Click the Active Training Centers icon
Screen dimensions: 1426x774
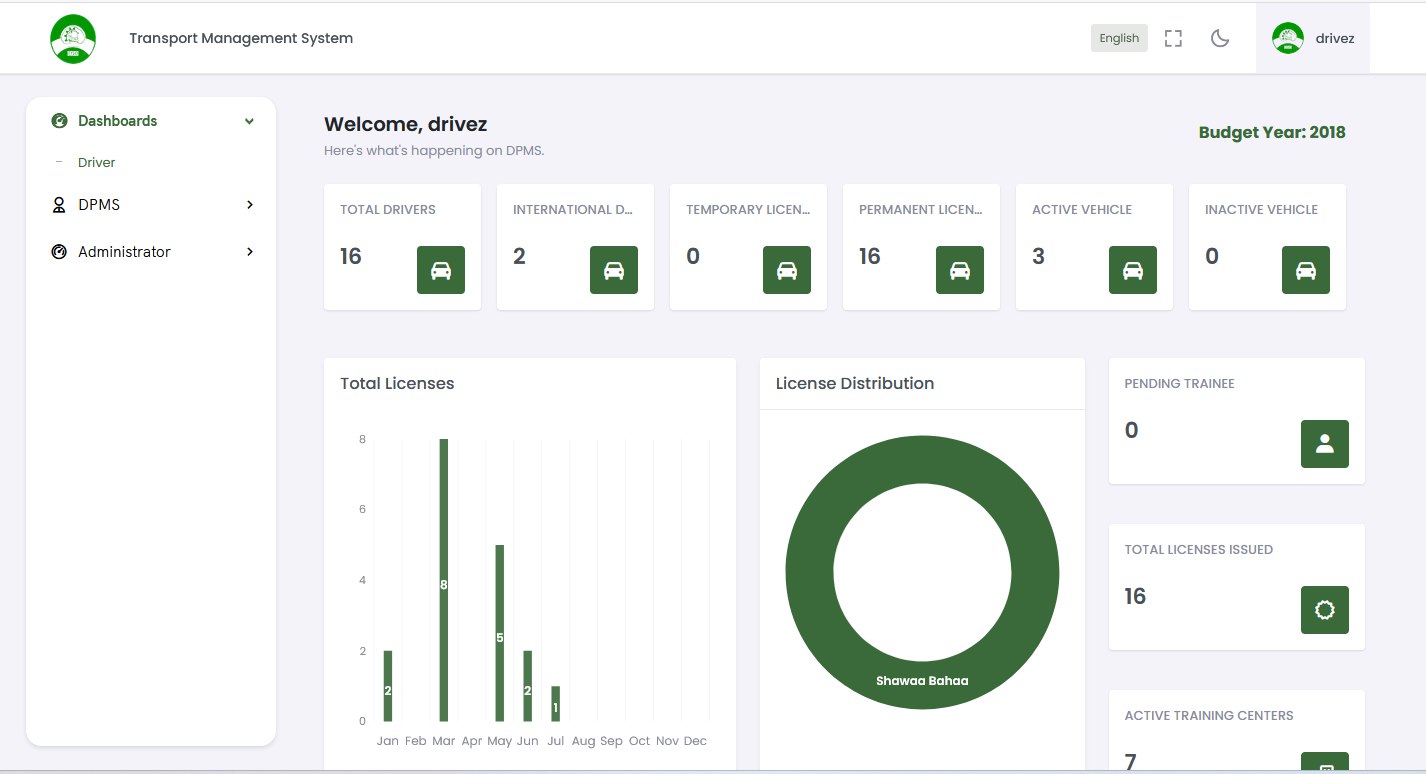coord(1325,763)
